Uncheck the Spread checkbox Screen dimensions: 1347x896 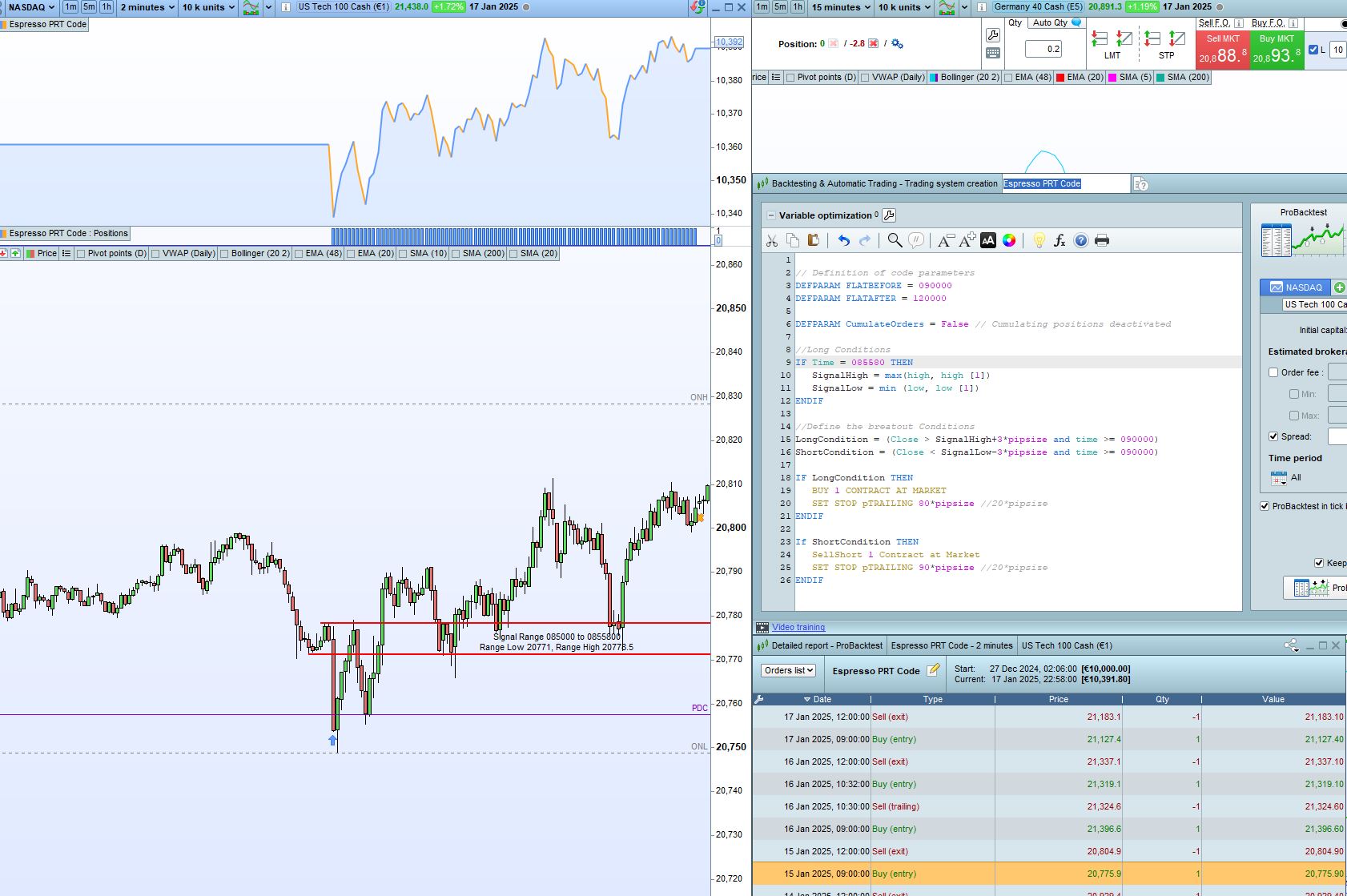[x=1273, y=436]
